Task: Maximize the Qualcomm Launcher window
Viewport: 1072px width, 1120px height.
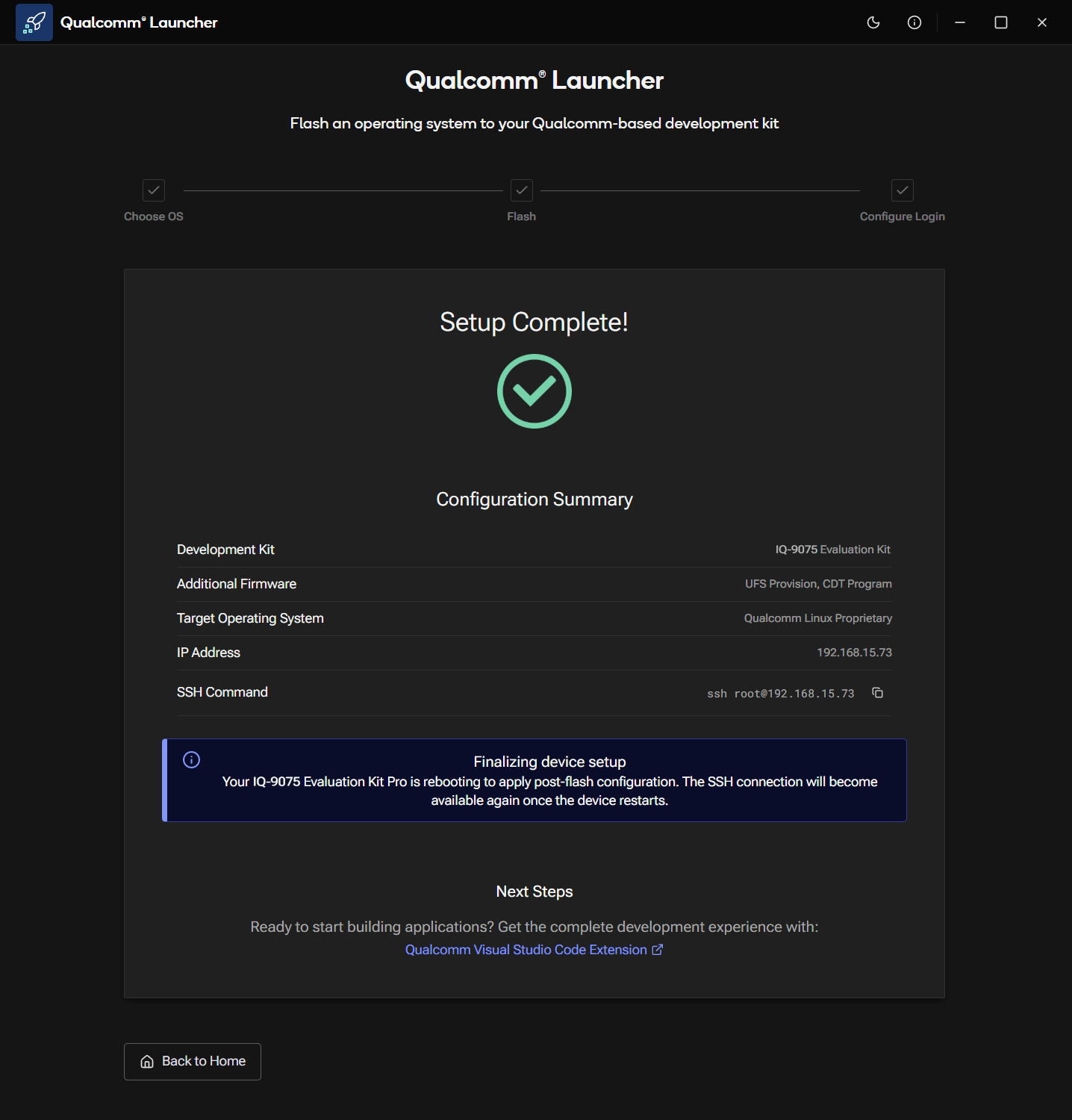Action: (x=1001, y=22)
